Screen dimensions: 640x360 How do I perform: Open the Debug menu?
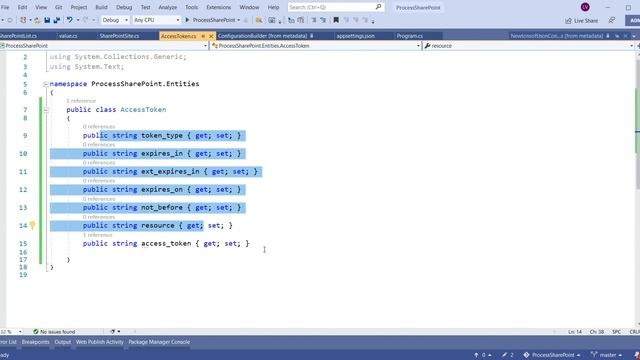124,7
